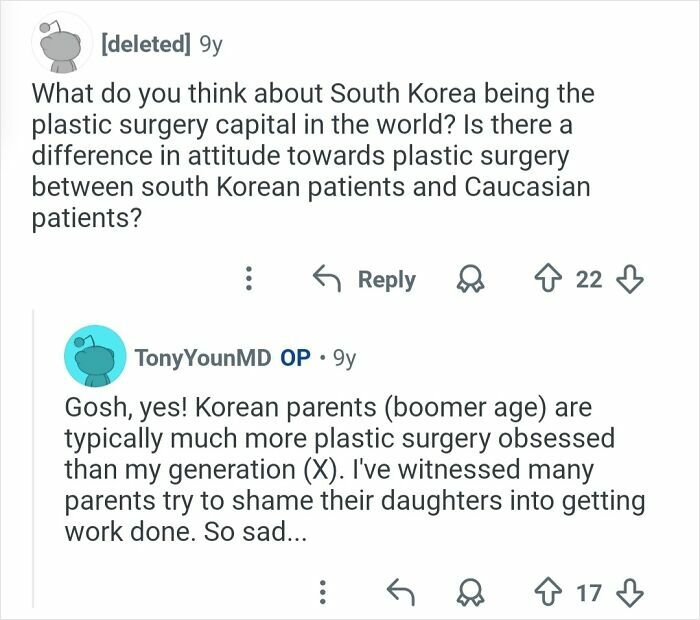Open three-dot menu on TonyYounMD's reply
The image size is (700, 620).
322,593
